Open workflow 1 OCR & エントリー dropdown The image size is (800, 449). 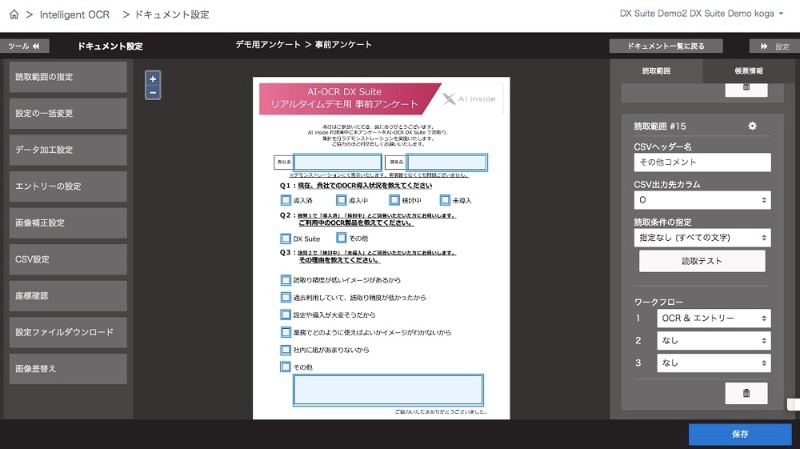[x=714, y=318]
